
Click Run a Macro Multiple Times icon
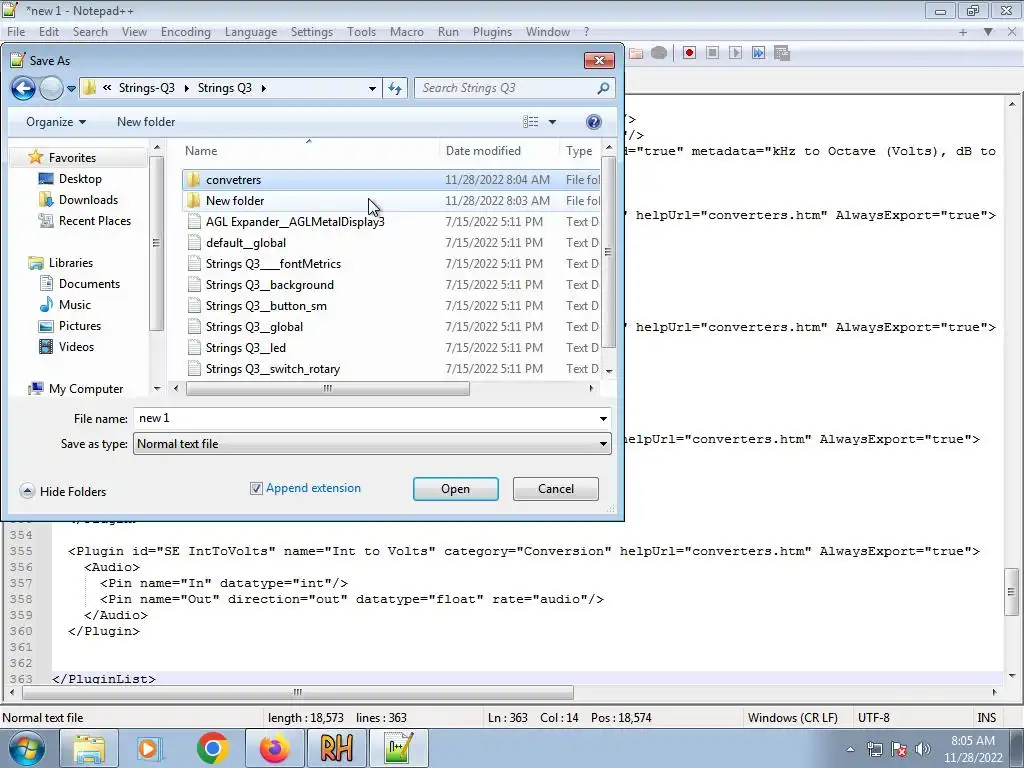click(x=758, y=53)
